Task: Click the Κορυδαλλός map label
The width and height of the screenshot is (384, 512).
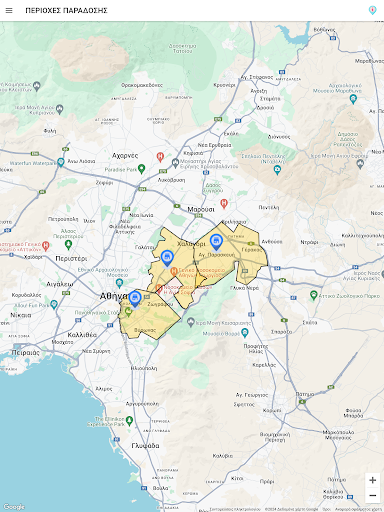Action: point(26,295)
